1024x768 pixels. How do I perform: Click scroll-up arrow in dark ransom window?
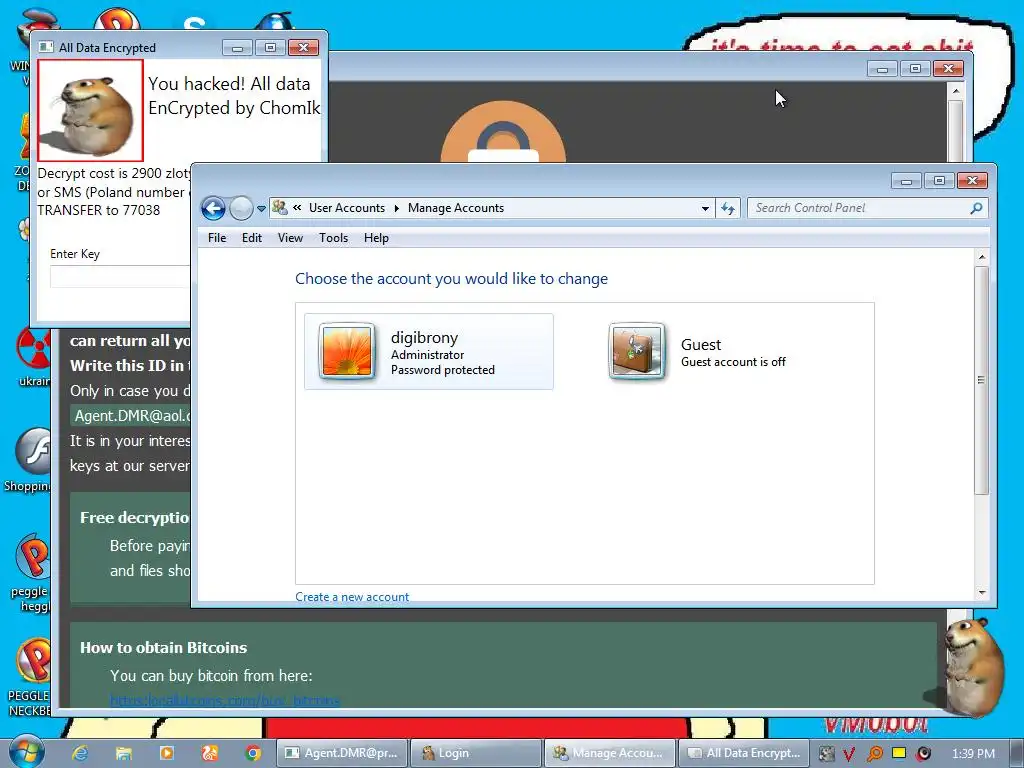coord(955,91)
